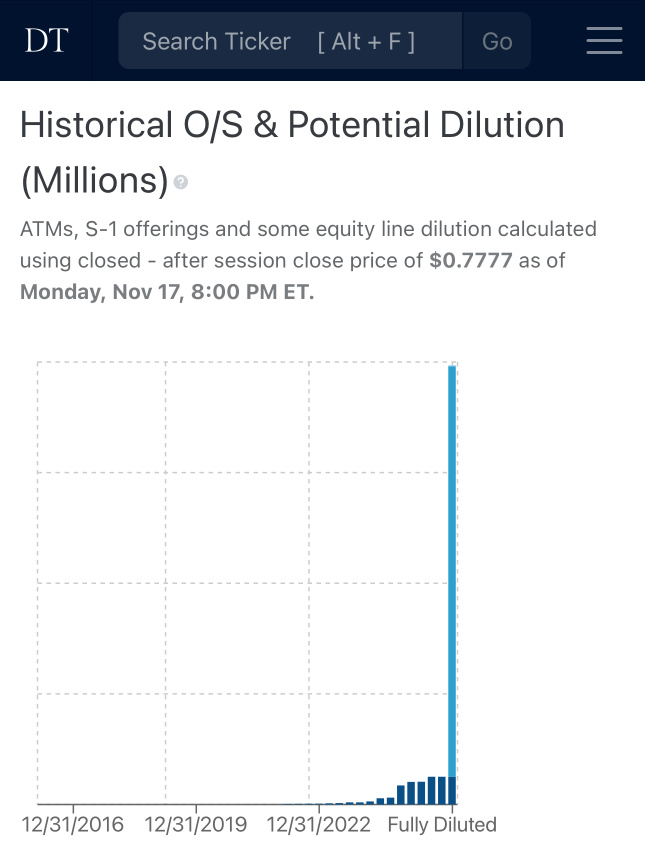The height and width of the screenshot is (845, 645).
Task: Click the Alt + F shortcut hint
Action: pos(366,41)
